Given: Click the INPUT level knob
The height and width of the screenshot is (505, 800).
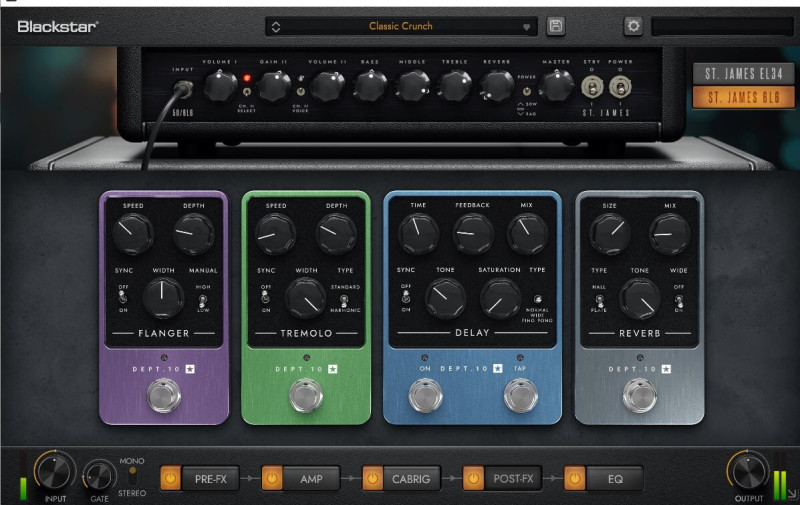Looking at the screenshot, I should [x=54, y=472].
